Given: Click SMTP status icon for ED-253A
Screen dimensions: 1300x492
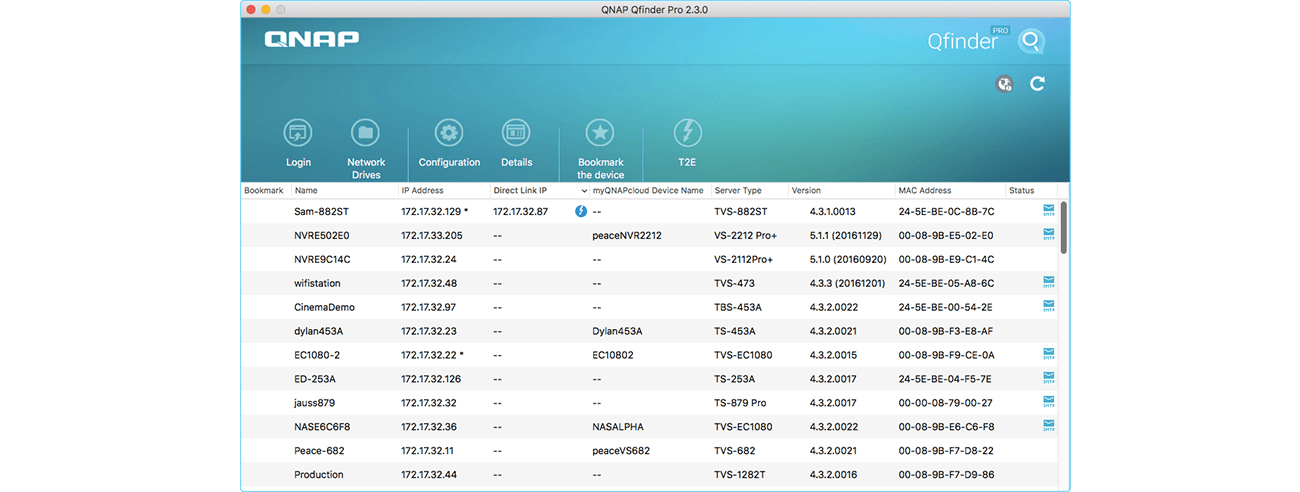Looking at the screenshot, I should [x=1049, y=379].
